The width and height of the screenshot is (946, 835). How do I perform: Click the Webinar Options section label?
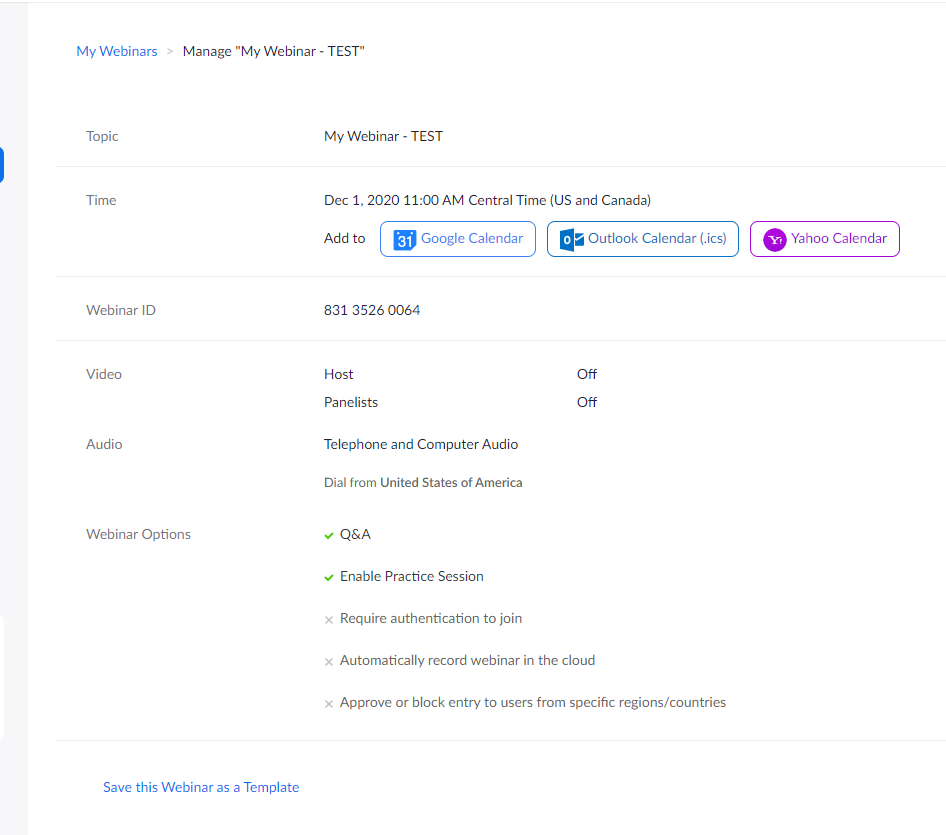pos(138,534)
